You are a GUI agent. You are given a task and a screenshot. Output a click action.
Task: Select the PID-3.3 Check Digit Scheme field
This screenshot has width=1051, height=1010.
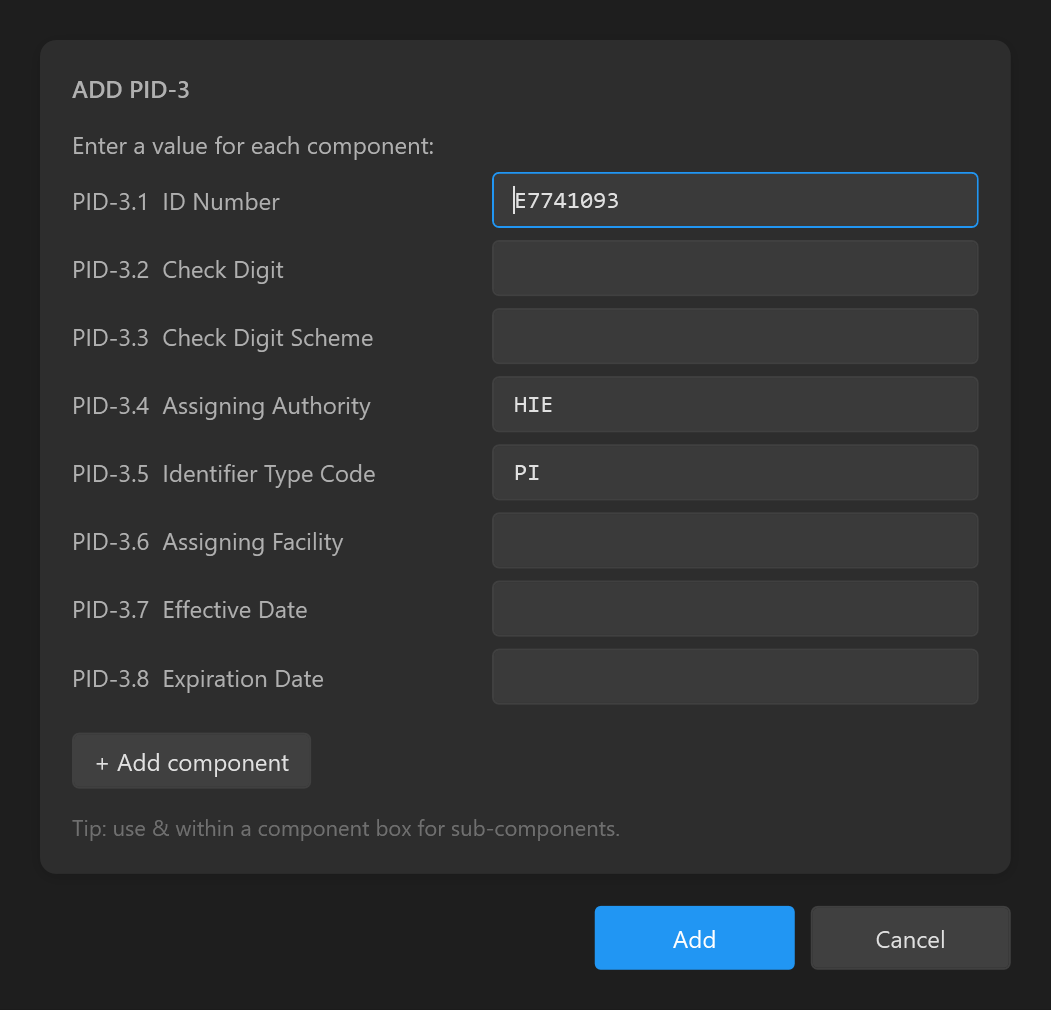[x=735, y=336]
